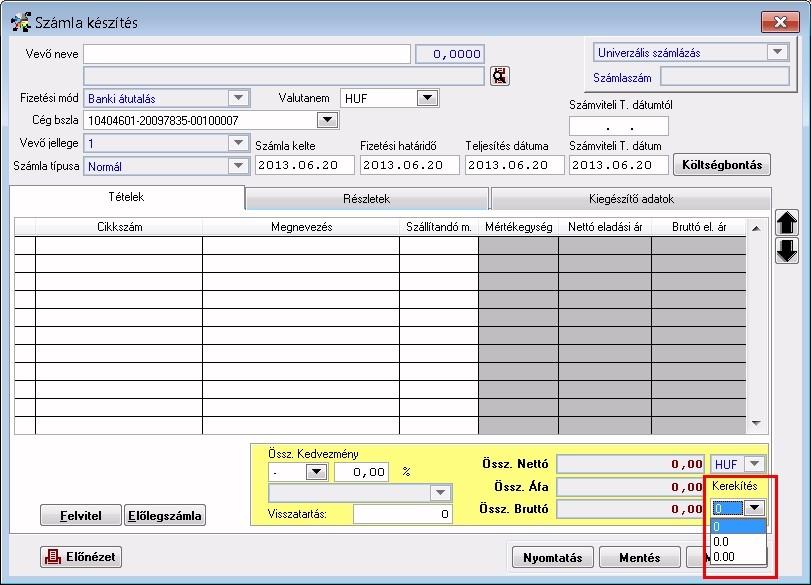This screenshot has height=585, width=811.
Task: Move item down with the down arrow
Action: click(x=787, y=251)
